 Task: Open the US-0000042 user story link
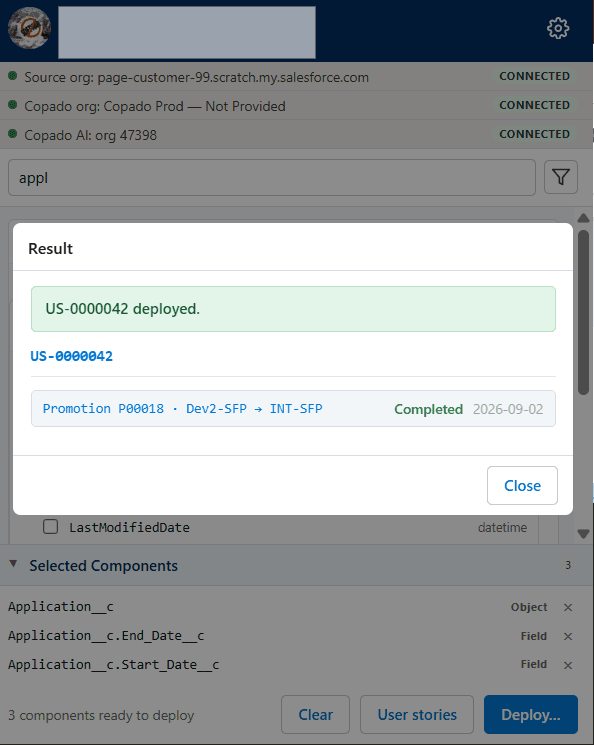(72, 356)
